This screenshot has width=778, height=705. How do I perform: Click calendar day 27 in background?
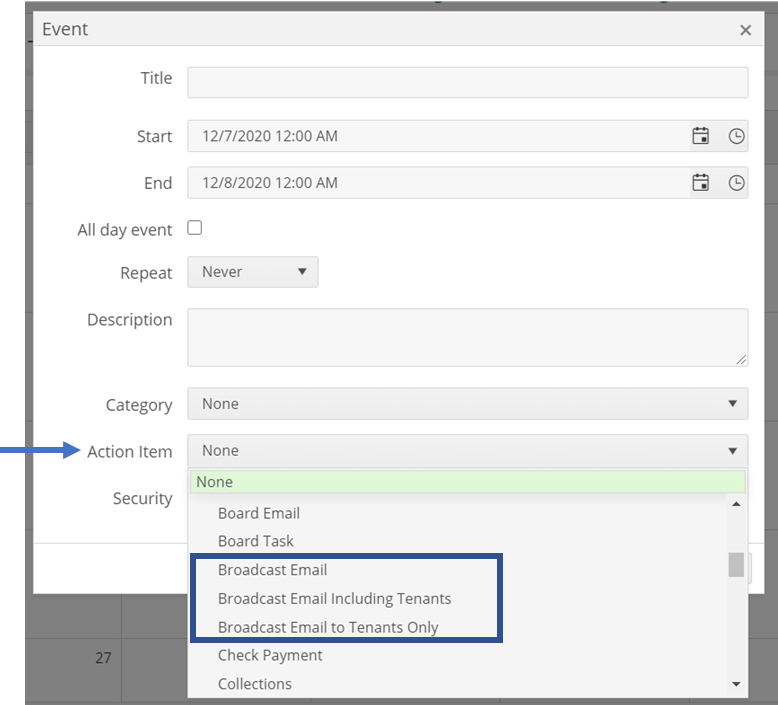coord(103,658)
